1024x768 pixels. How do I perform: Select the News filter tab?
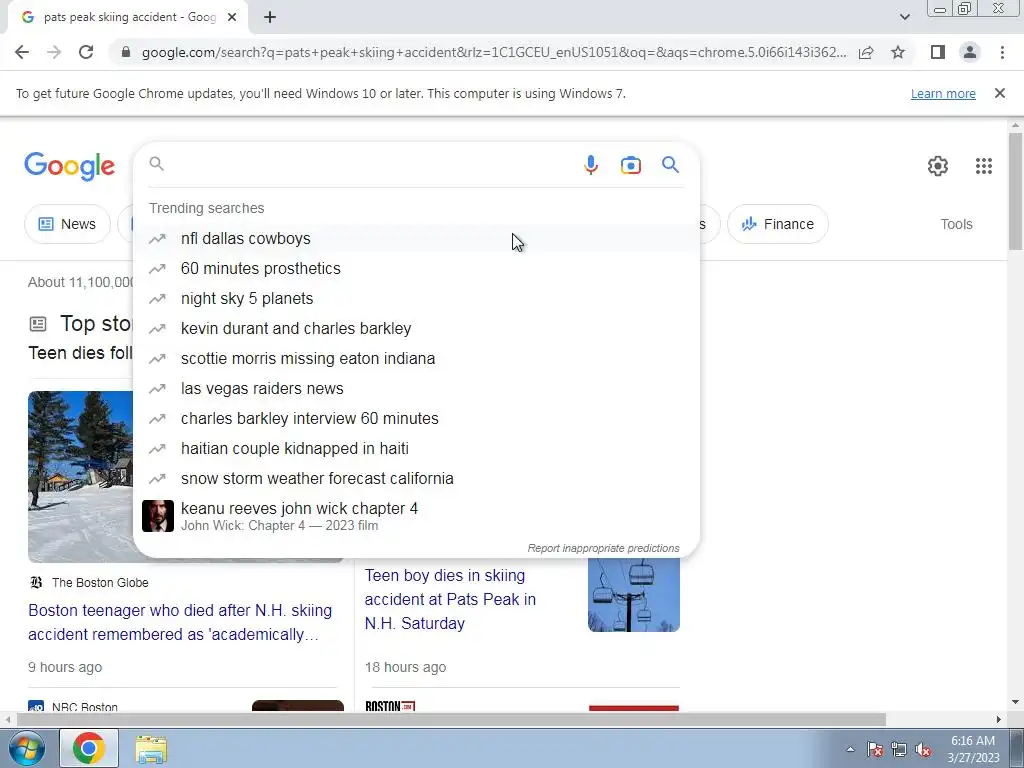(x=67, y=224)
